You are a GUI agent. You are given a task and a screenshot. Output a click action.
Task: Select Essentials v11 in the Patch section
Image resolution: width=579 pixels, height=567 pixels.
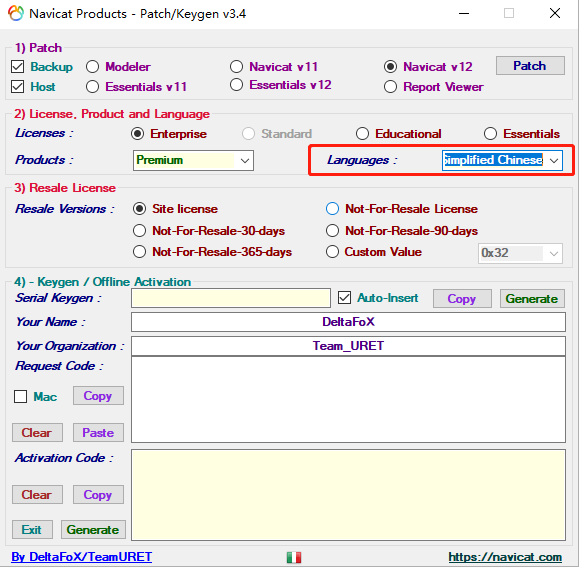[x=92, y=87]
